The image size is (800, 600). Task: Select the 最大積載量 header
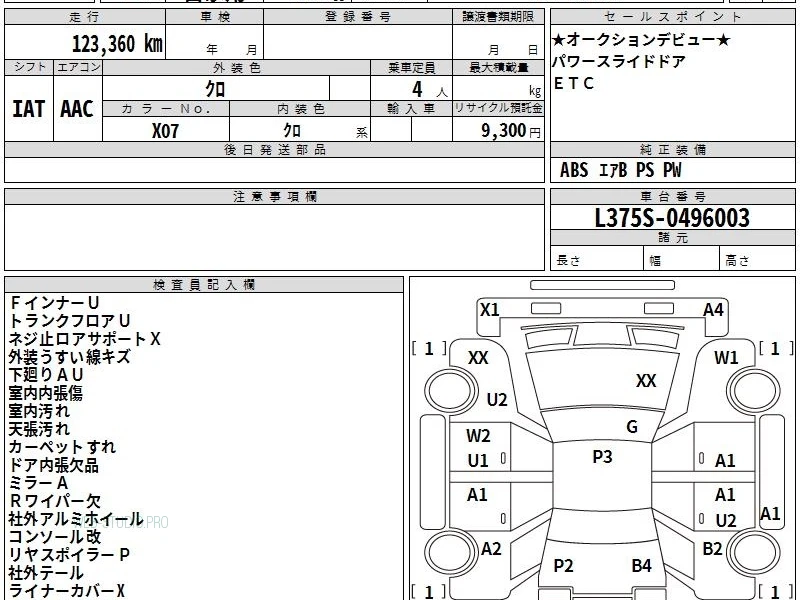(498, 68)
